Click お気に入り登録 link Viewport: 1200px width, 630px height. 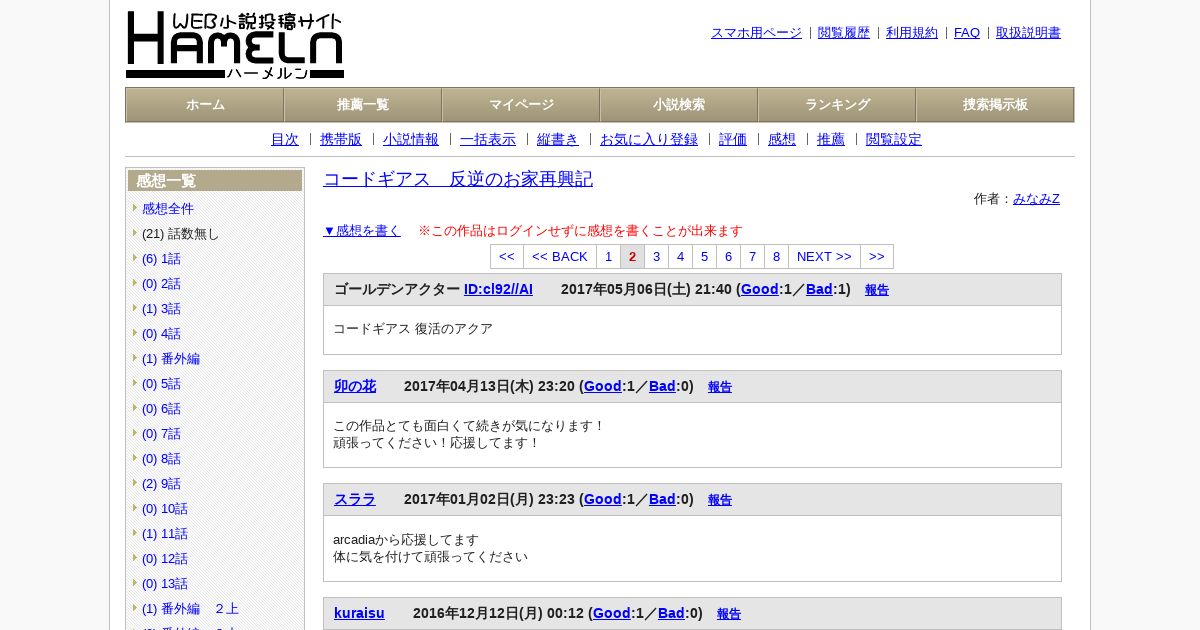[x=649, y=140]
